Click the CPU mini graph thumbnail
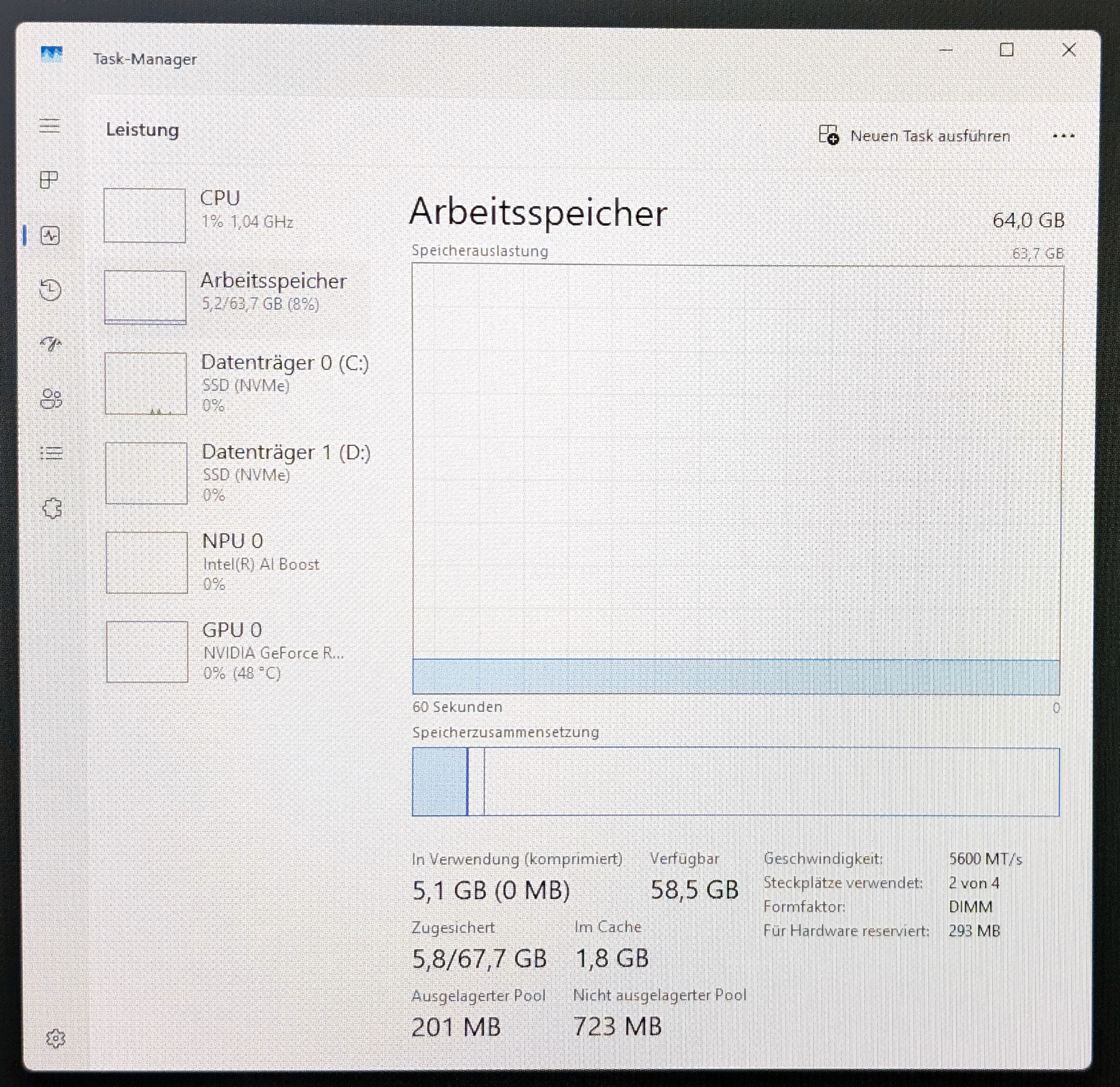Screen dimensions: 1120x1087 point(144,215)
